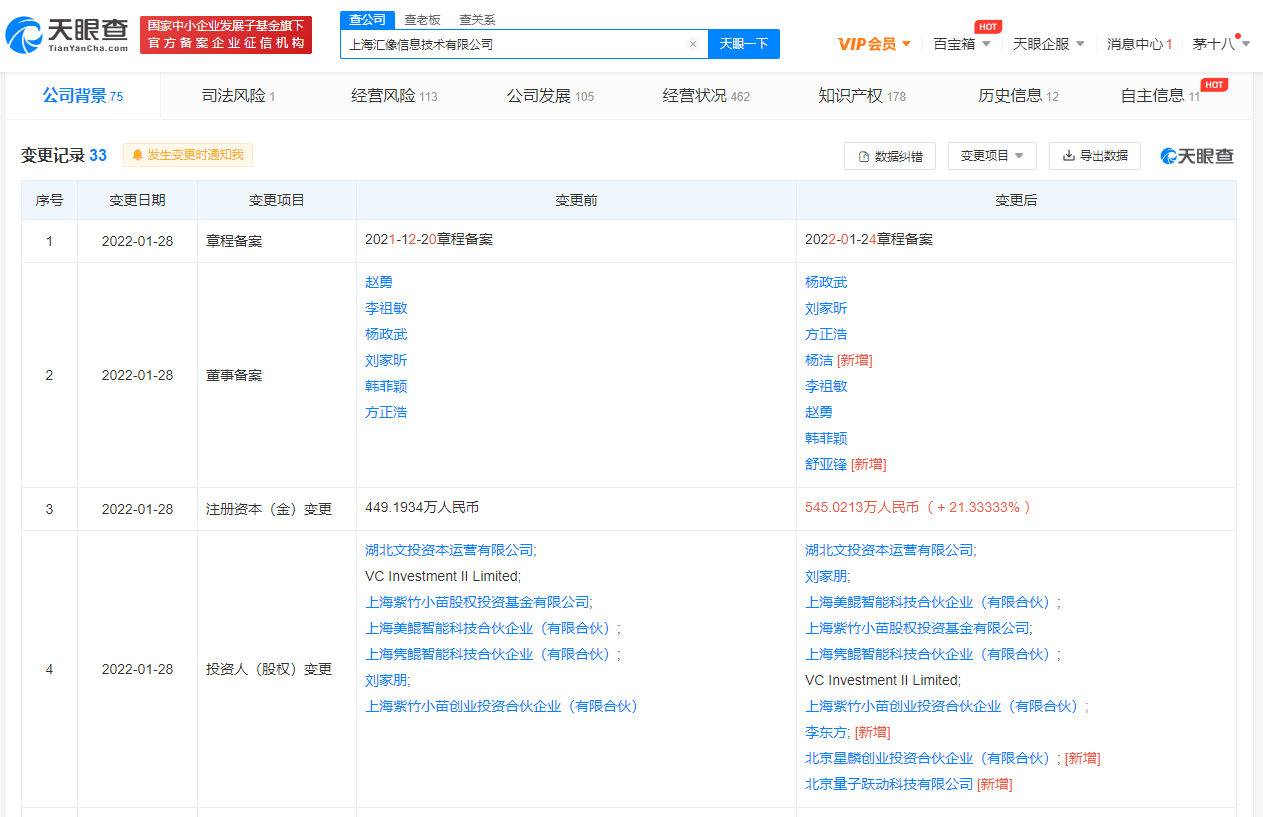Select the 经营状况 tab
Image resolution: width=1263 pixels, height=817 pixels.
706,96
